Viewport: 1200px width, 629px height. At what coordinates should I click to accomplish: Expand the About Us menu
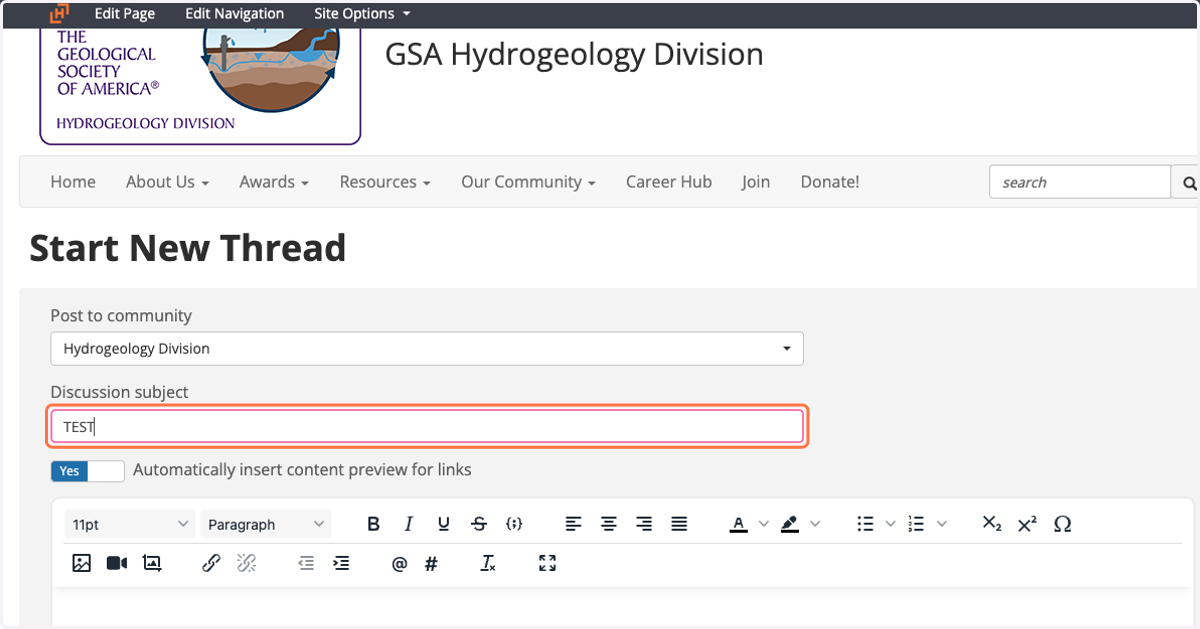[x=167, y=182]
